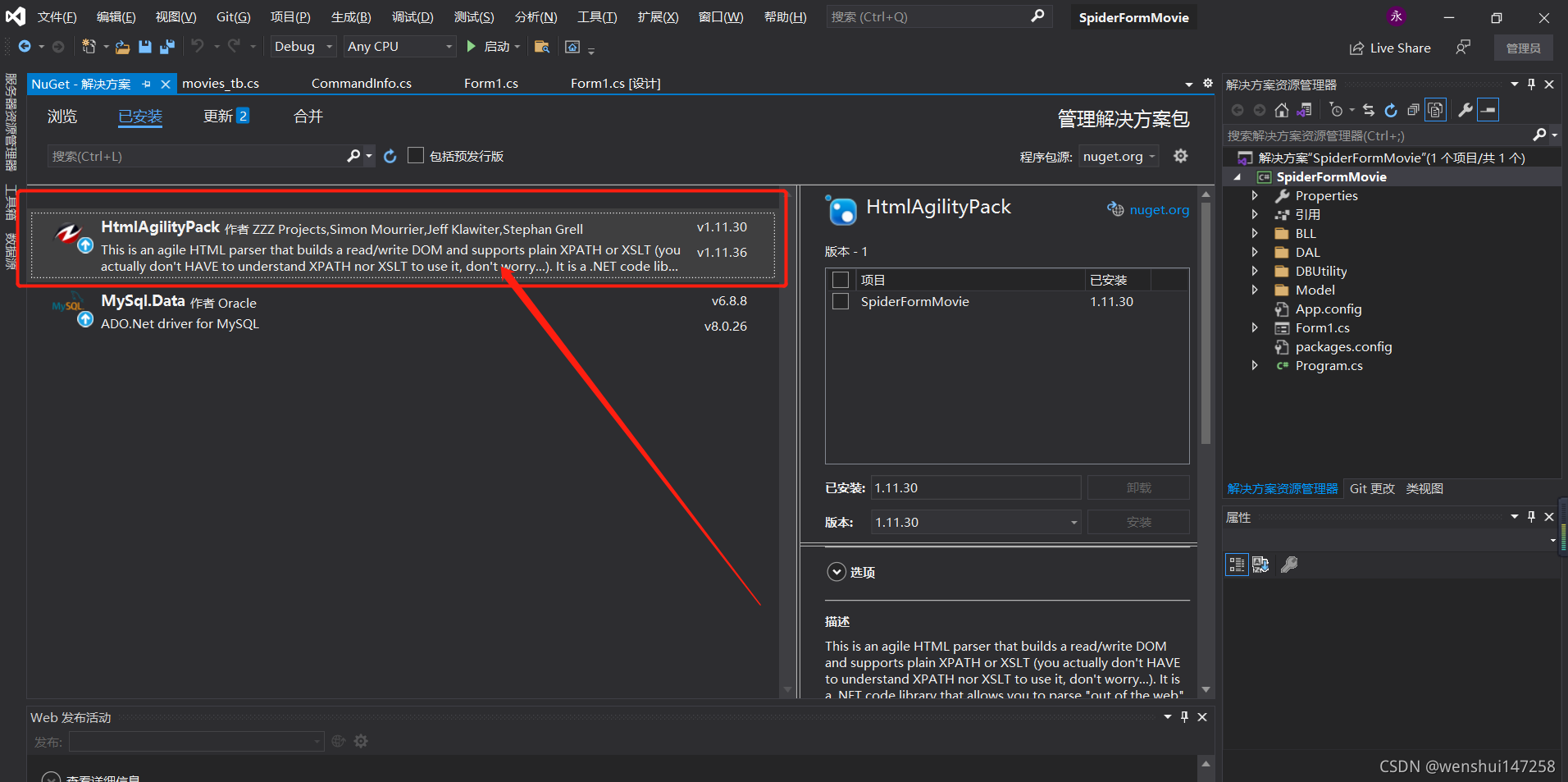The image size is (1568, 782).
Task: Click the 安装 install button
Action: [x=1138, y=522]
